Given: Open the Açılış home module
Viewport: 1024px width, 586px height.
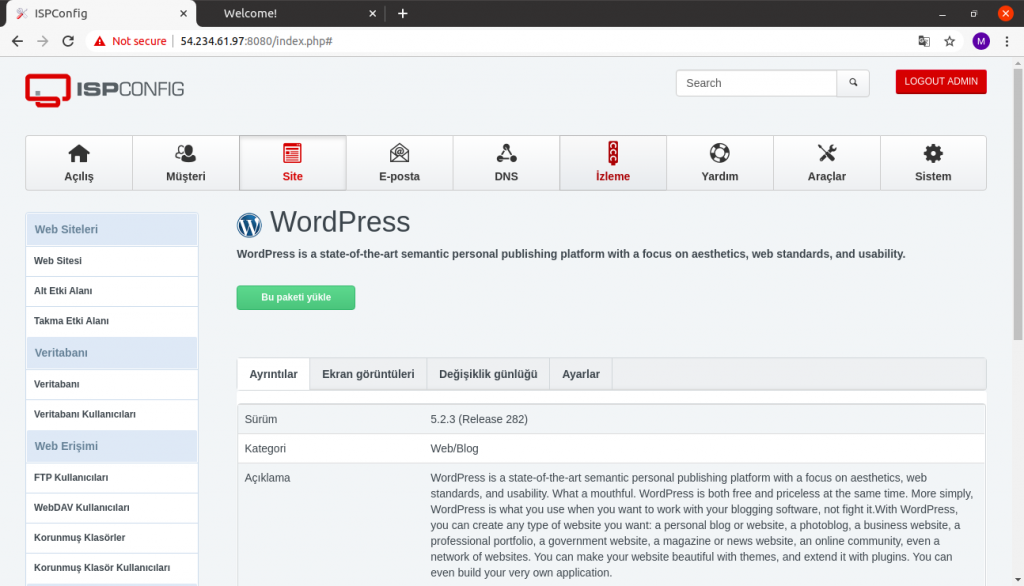Looking at the screenshot, I should tap(79, 163).
